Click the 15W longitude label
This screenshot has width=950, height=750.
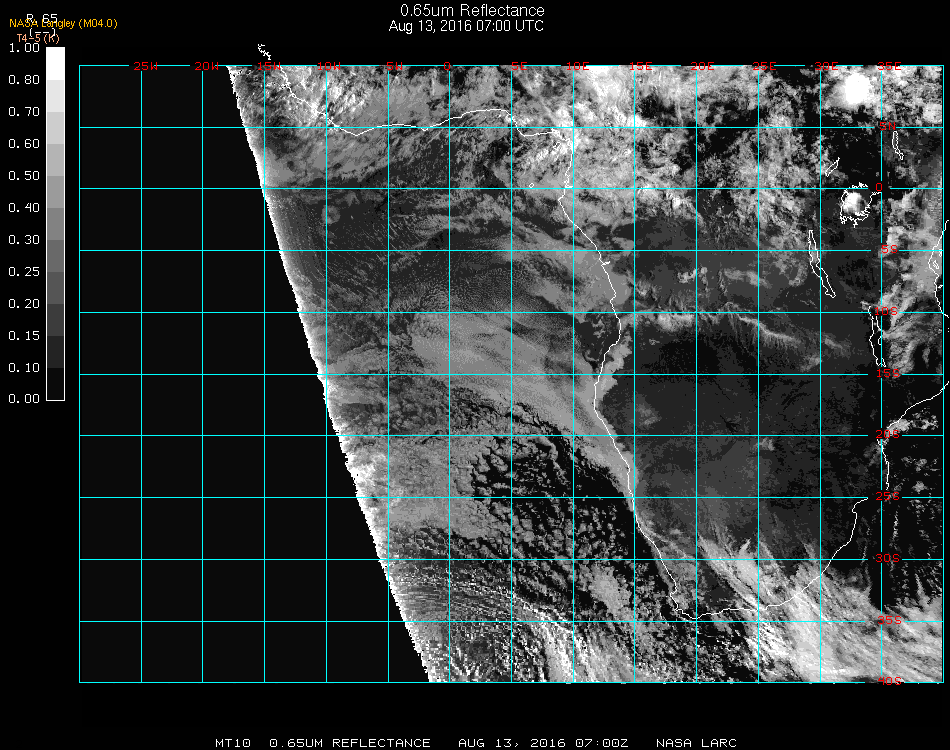(x=268, y=66)
